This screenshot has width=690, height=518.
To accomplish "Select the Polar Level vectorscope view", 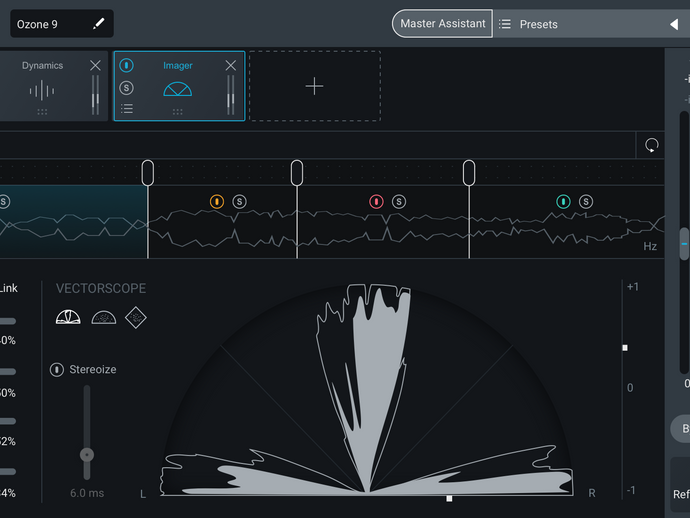I will point(68,317).
